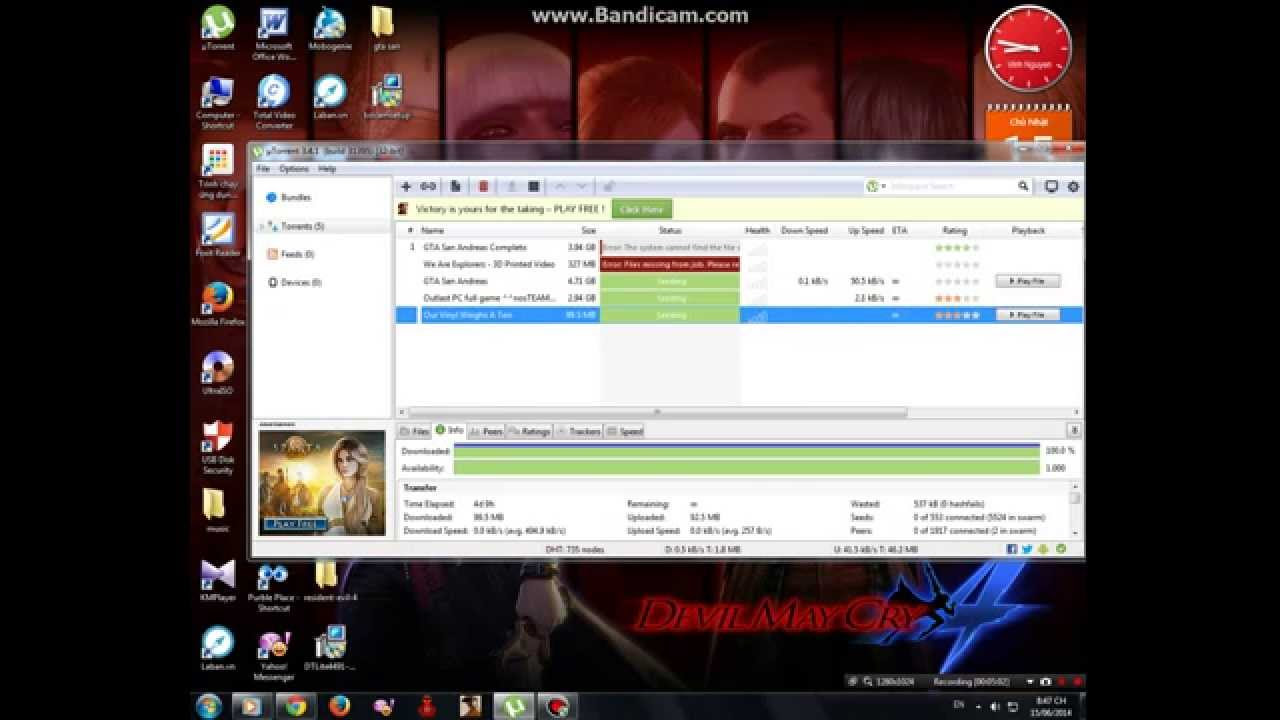Click the Availability bar in Info tab
Image resolution: width=1280 pixels, height=720 pixels.
point(747,467)
